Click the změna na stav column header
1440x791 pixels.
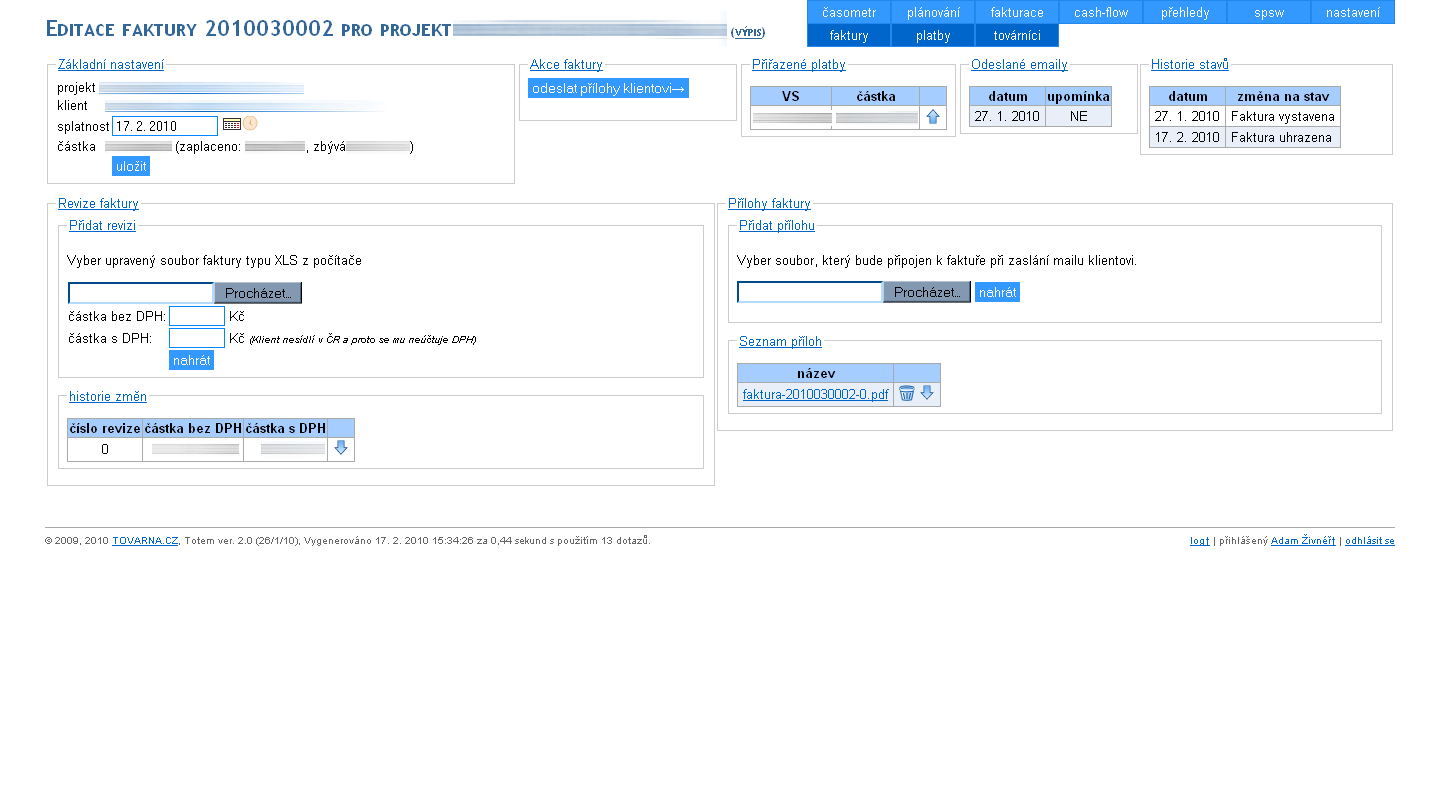(1283, 97)
